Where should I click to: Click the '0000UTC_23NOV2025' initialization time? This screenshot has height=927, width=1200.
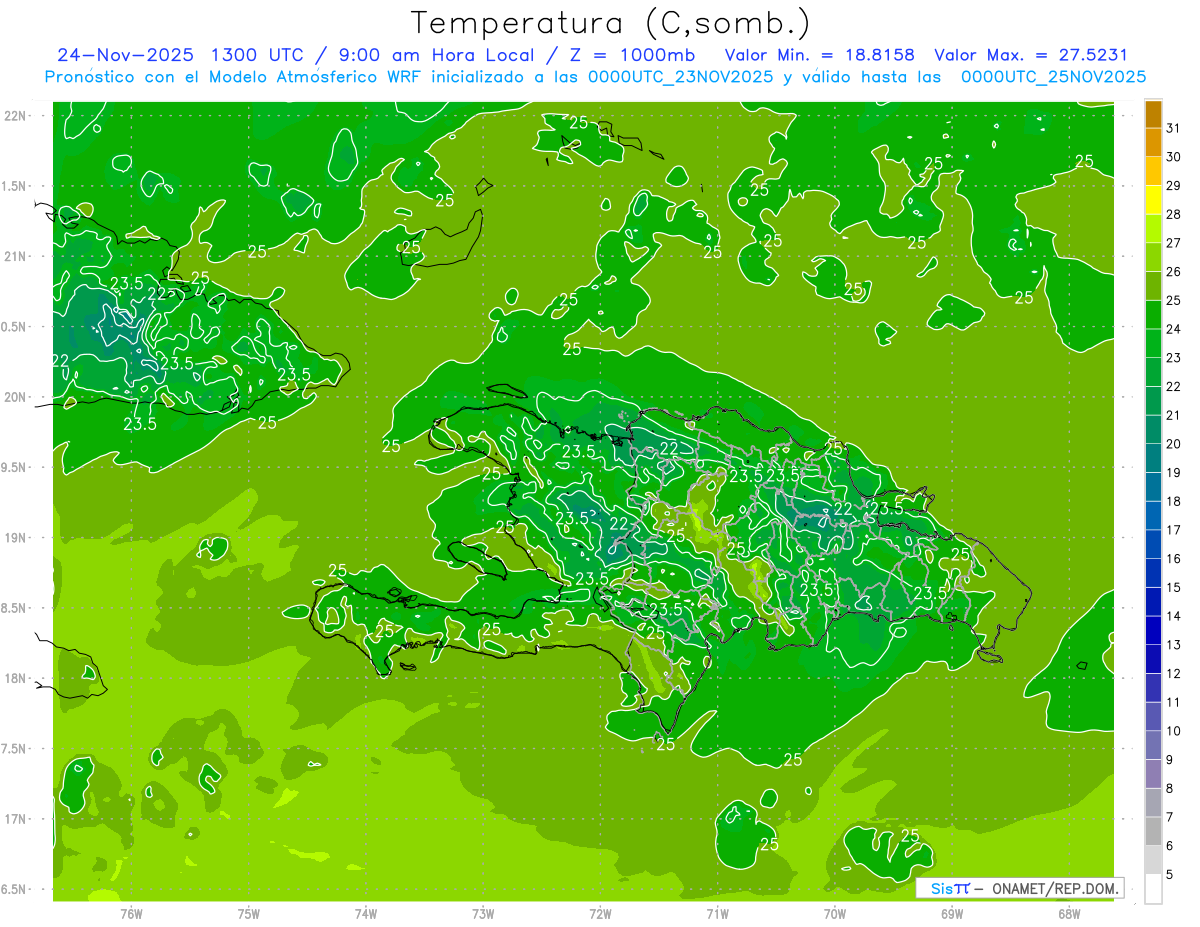pyautogui.click(x=681, y=76)
